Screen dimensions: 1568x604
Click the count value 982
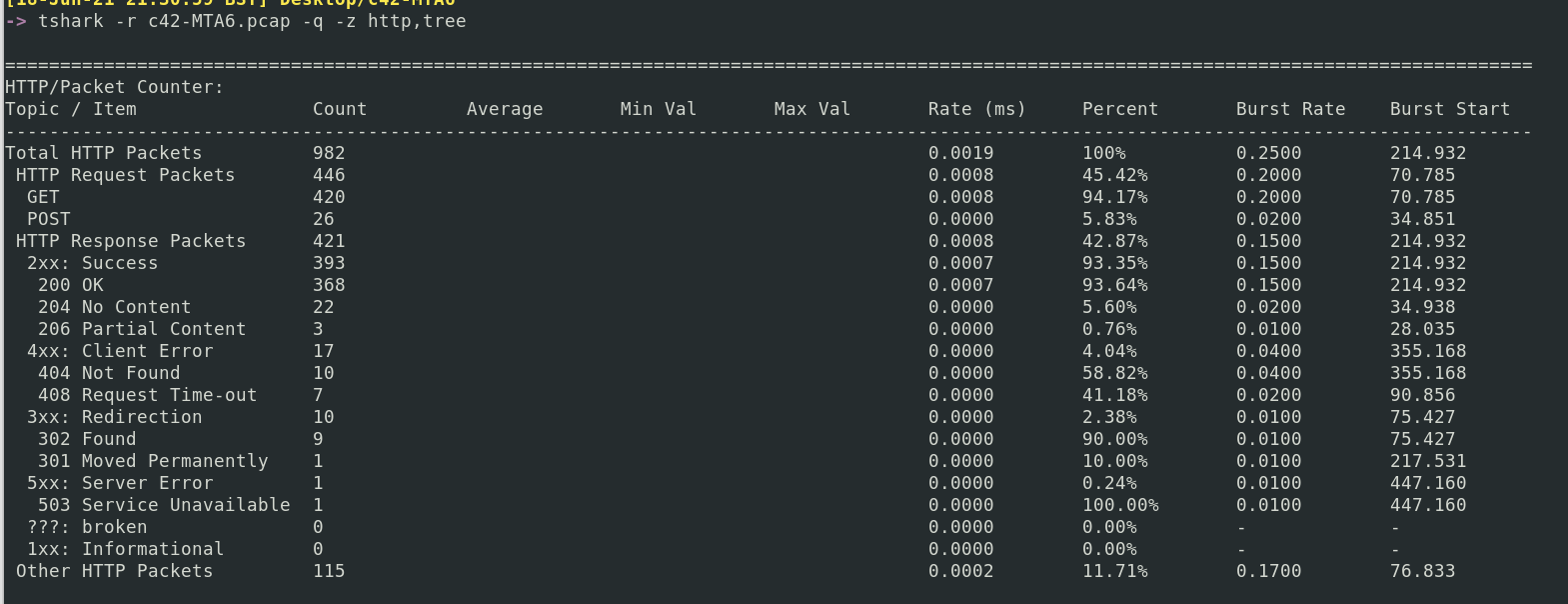tap(329, 153)
